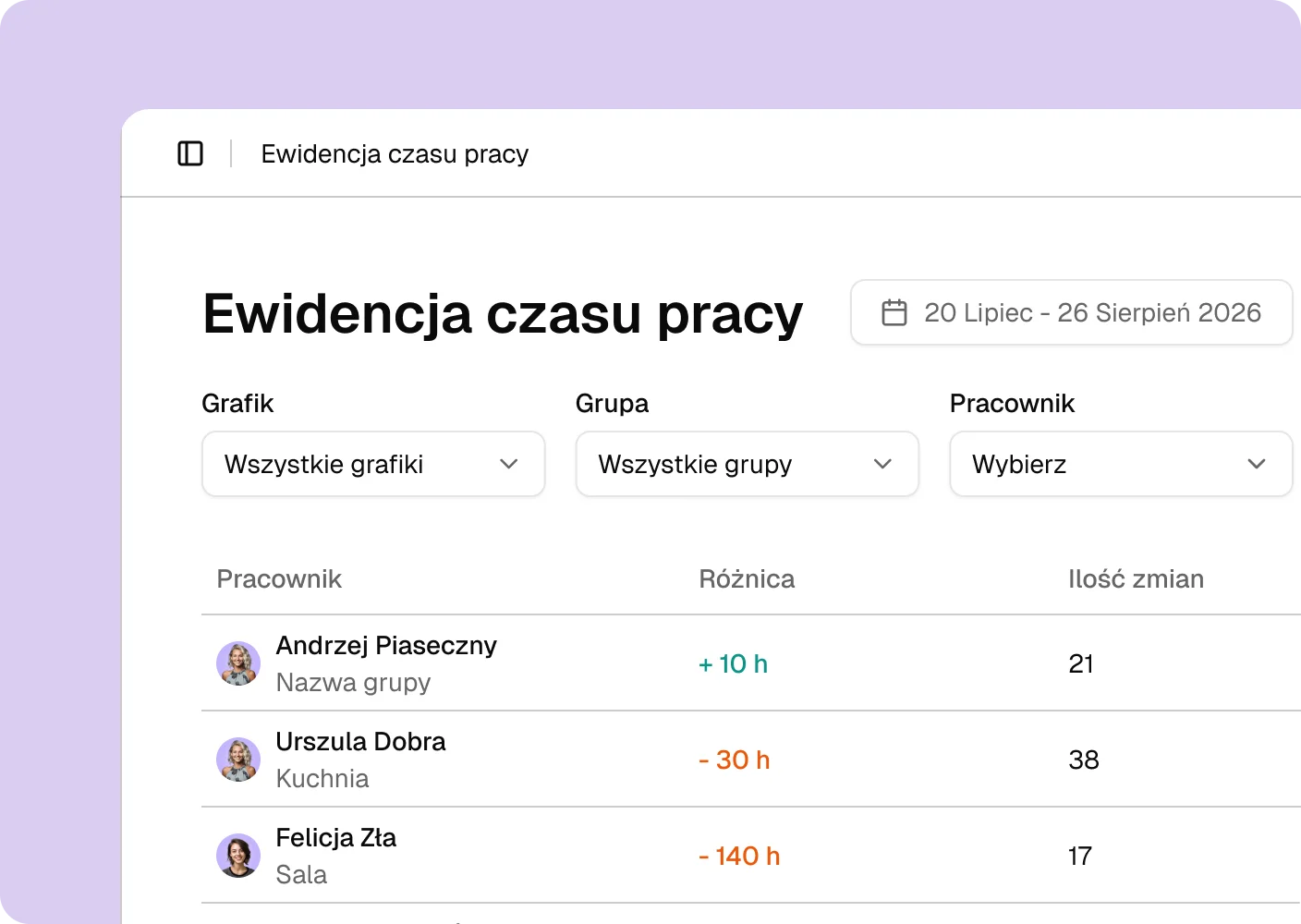Click the Kuchnia group label
The image size is (1301, 924).
pyautogui.click(x=322, y=778)
